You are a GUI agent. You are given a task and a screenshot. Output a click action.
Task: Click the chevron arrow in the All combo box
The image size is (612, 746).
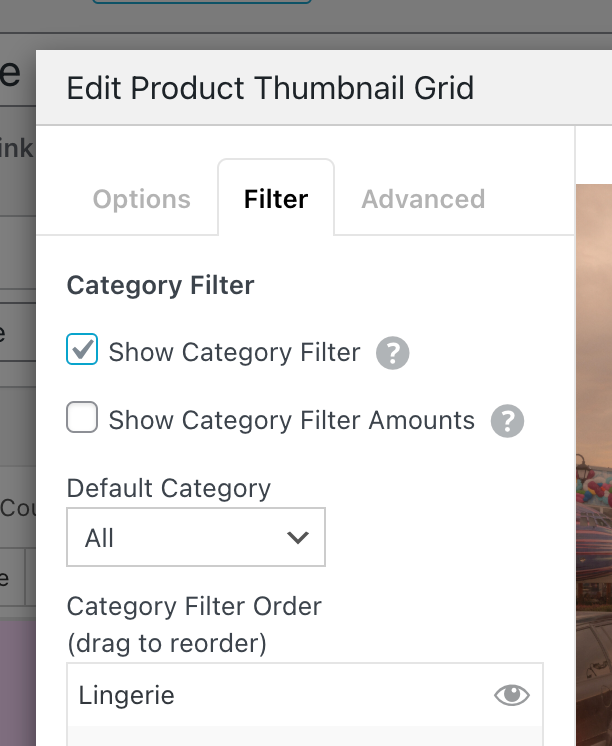pyautogui.click(x=297, y=538)
